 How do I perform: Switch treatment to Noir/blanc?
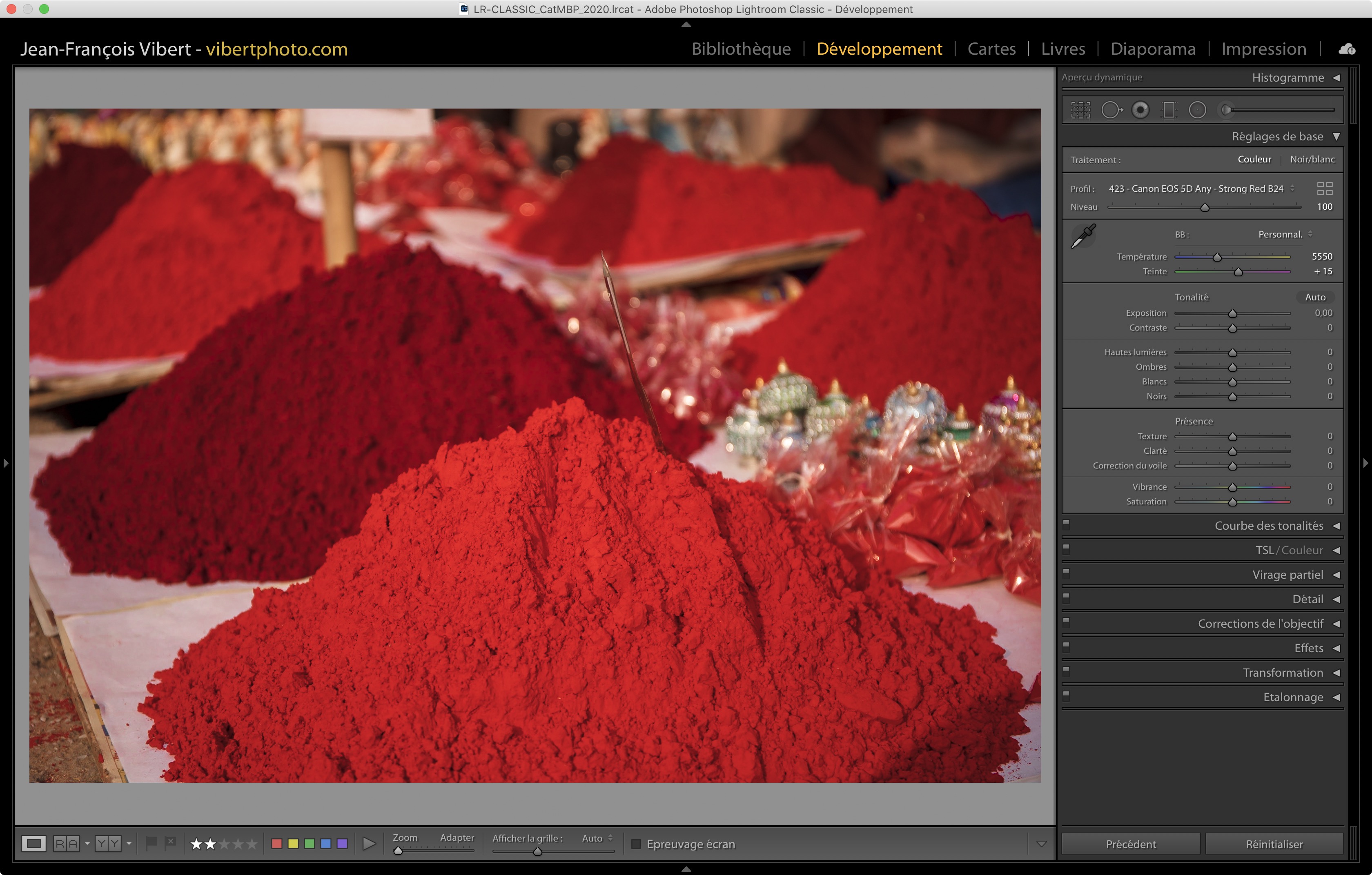[1312, 160]
